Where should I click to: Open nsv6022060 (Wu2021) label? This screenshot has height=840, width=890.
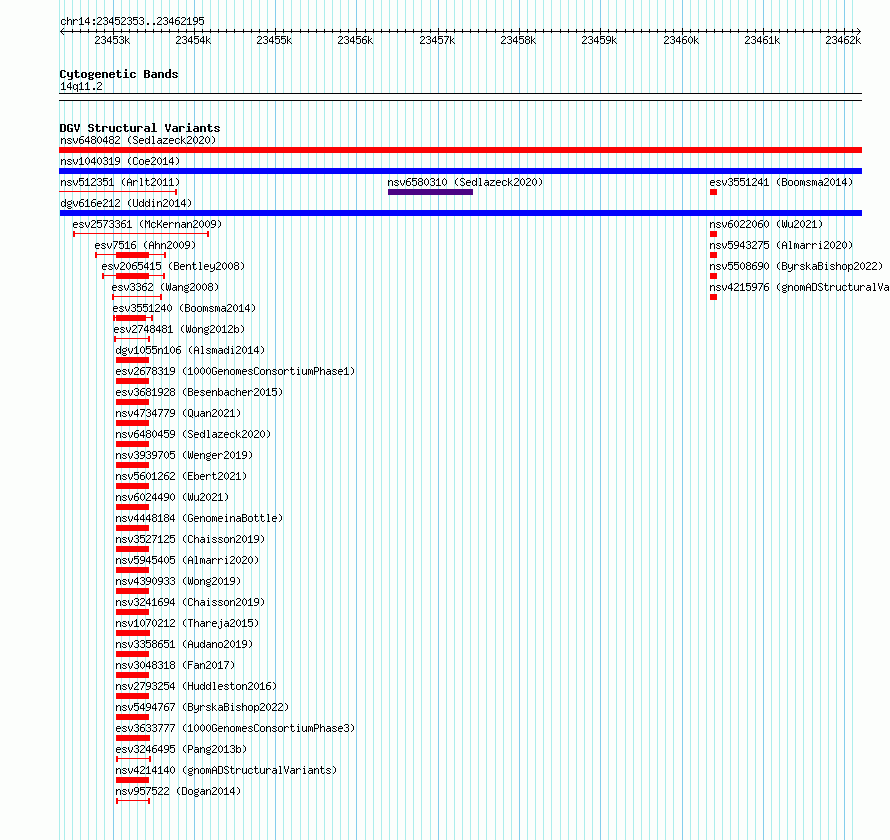coord(766,224)
